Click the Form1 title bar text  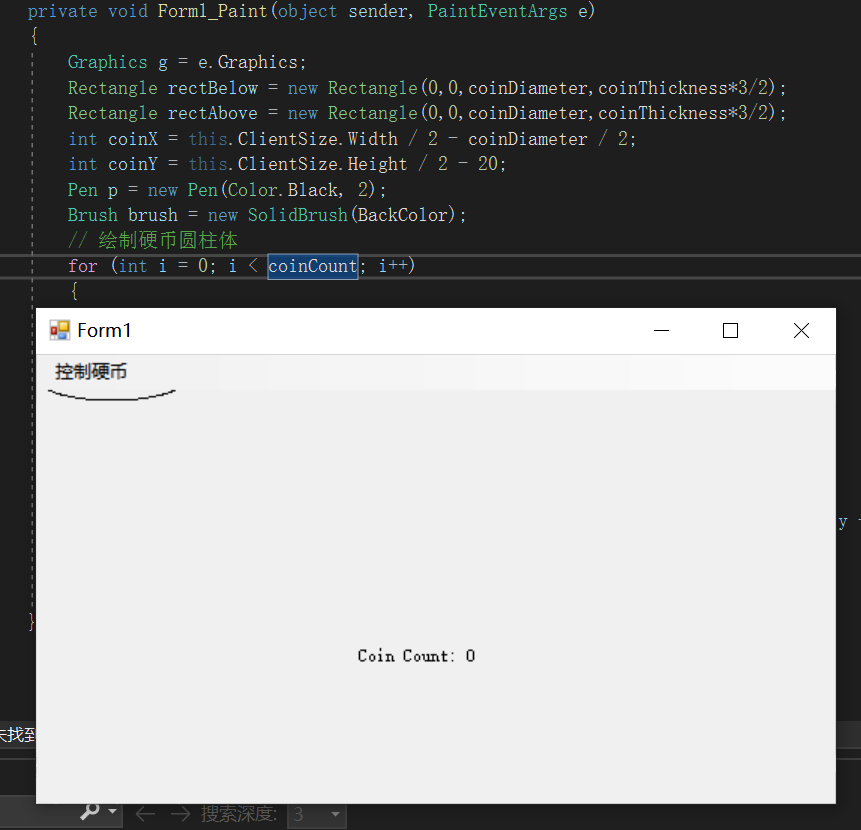[x=104, y=331]
